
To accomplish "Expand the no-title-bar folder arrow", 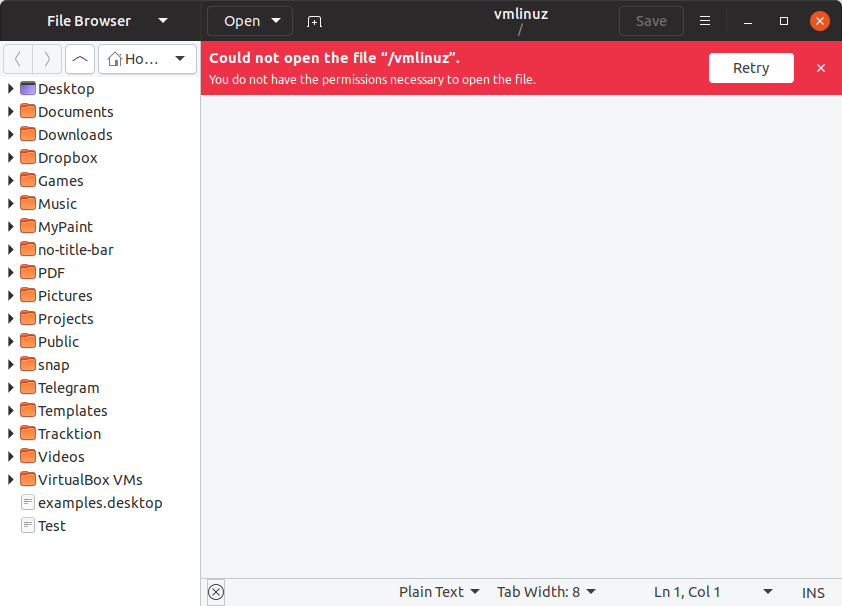I will click(x=10, y=250).
